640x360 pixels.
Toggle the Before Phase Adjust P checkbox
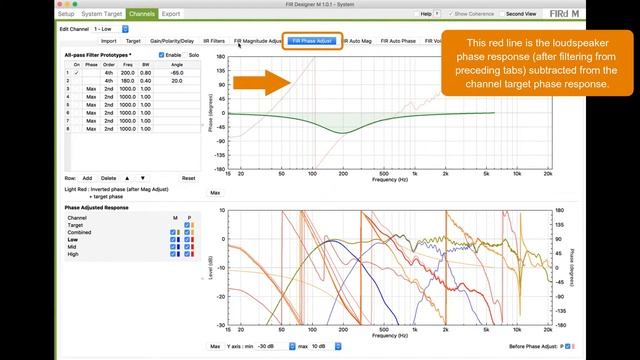coord(567,347)
